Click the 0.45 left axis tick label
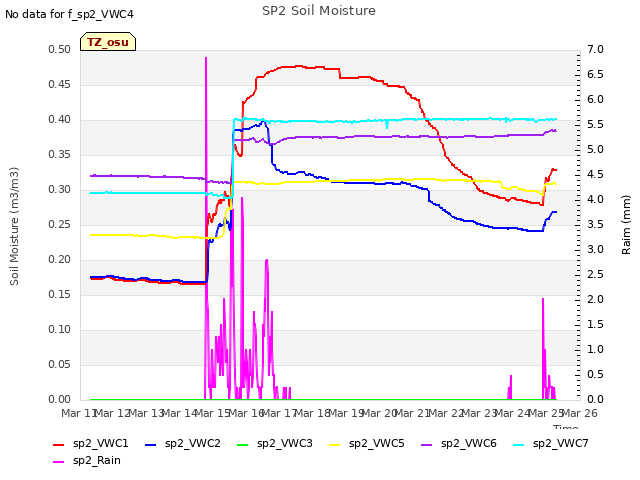640x480 pixels. pos(60,85)
